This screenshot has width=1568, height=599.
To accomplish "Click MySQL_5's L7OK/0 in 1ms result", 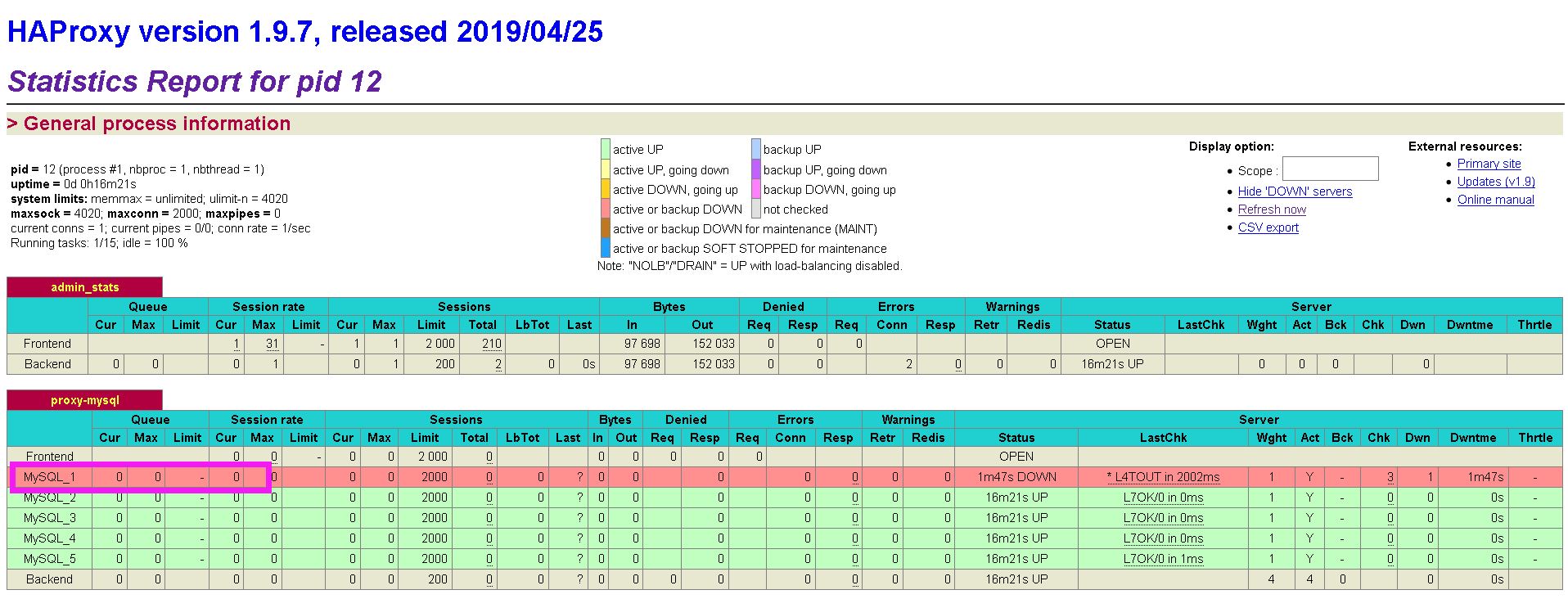I will 1163,559.
